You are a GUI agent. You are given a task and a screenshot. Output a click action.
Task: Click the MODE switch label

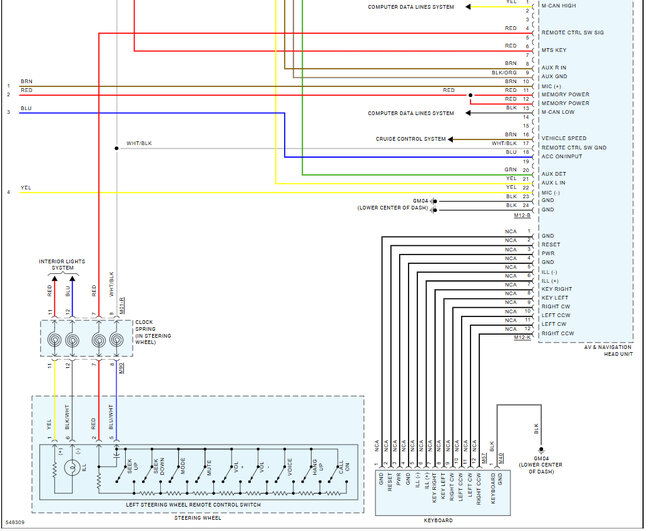tap(183, 466)
